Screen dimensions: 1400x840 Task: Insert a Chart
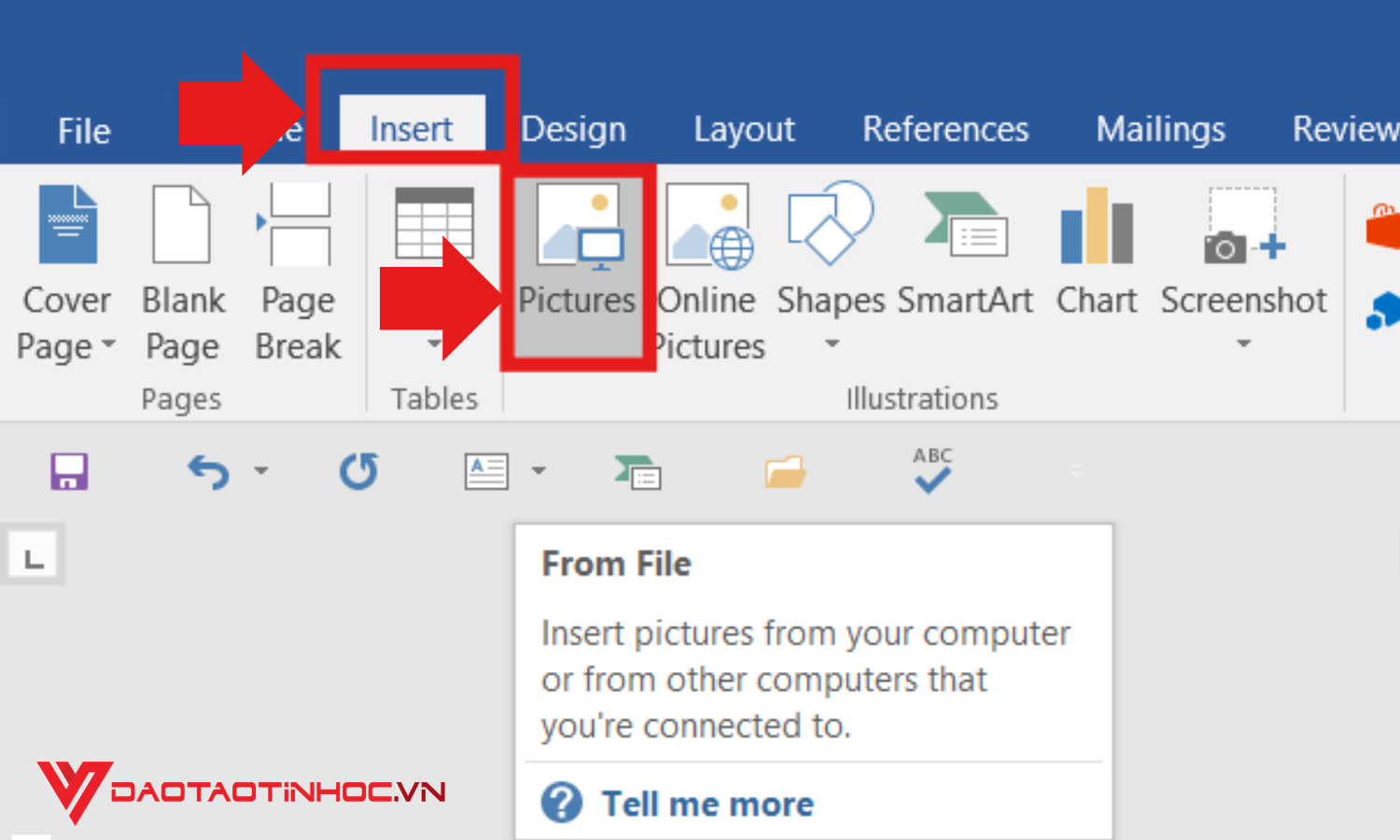(x=1097, y=252)
